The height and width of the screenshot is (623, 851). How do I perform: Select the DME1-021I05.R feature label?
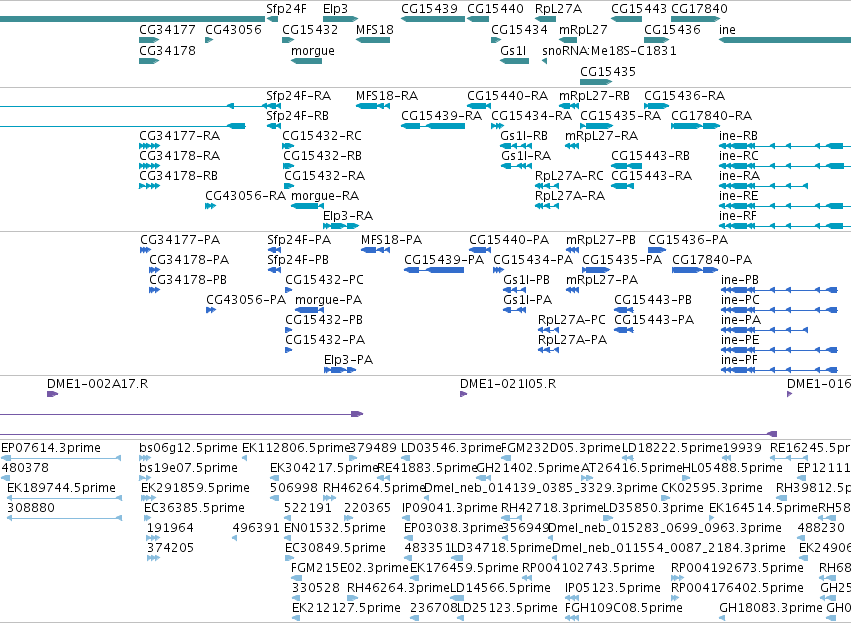click(x=508, y=384)
